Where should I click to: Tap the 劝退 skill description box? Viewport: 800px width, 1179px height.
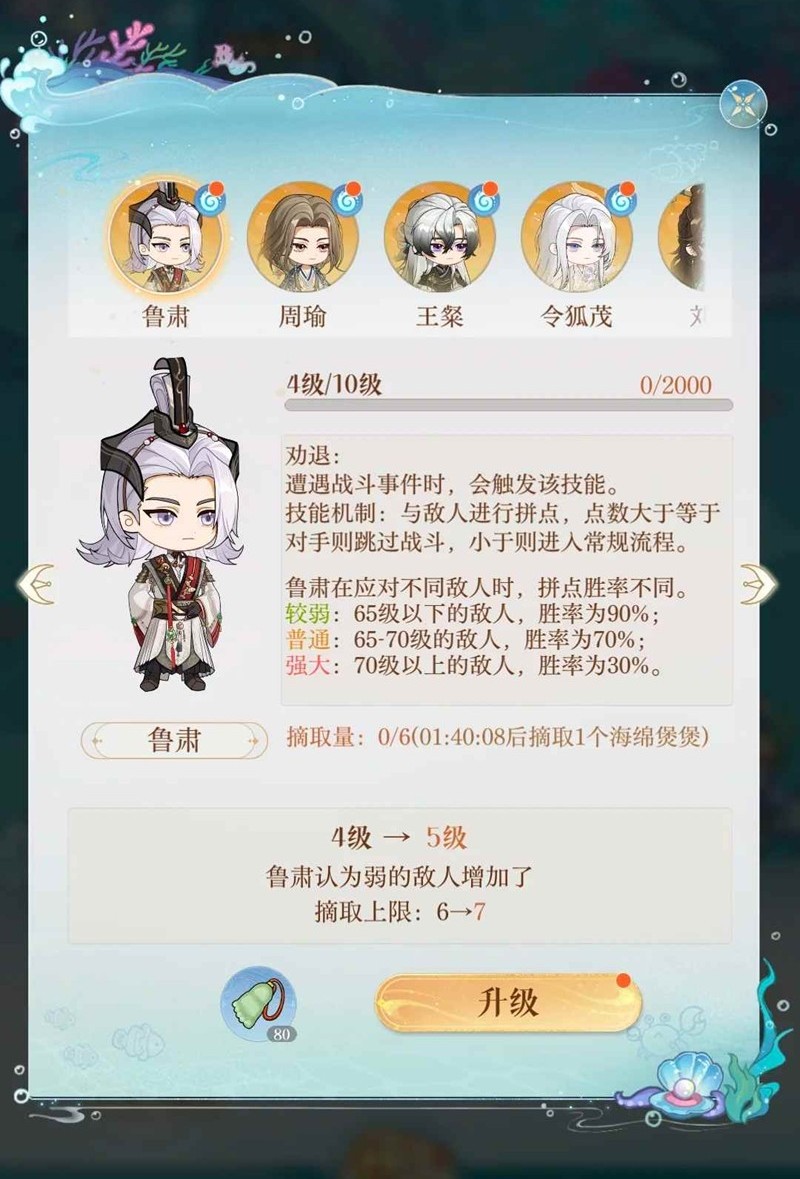click(x=506, y=569)
